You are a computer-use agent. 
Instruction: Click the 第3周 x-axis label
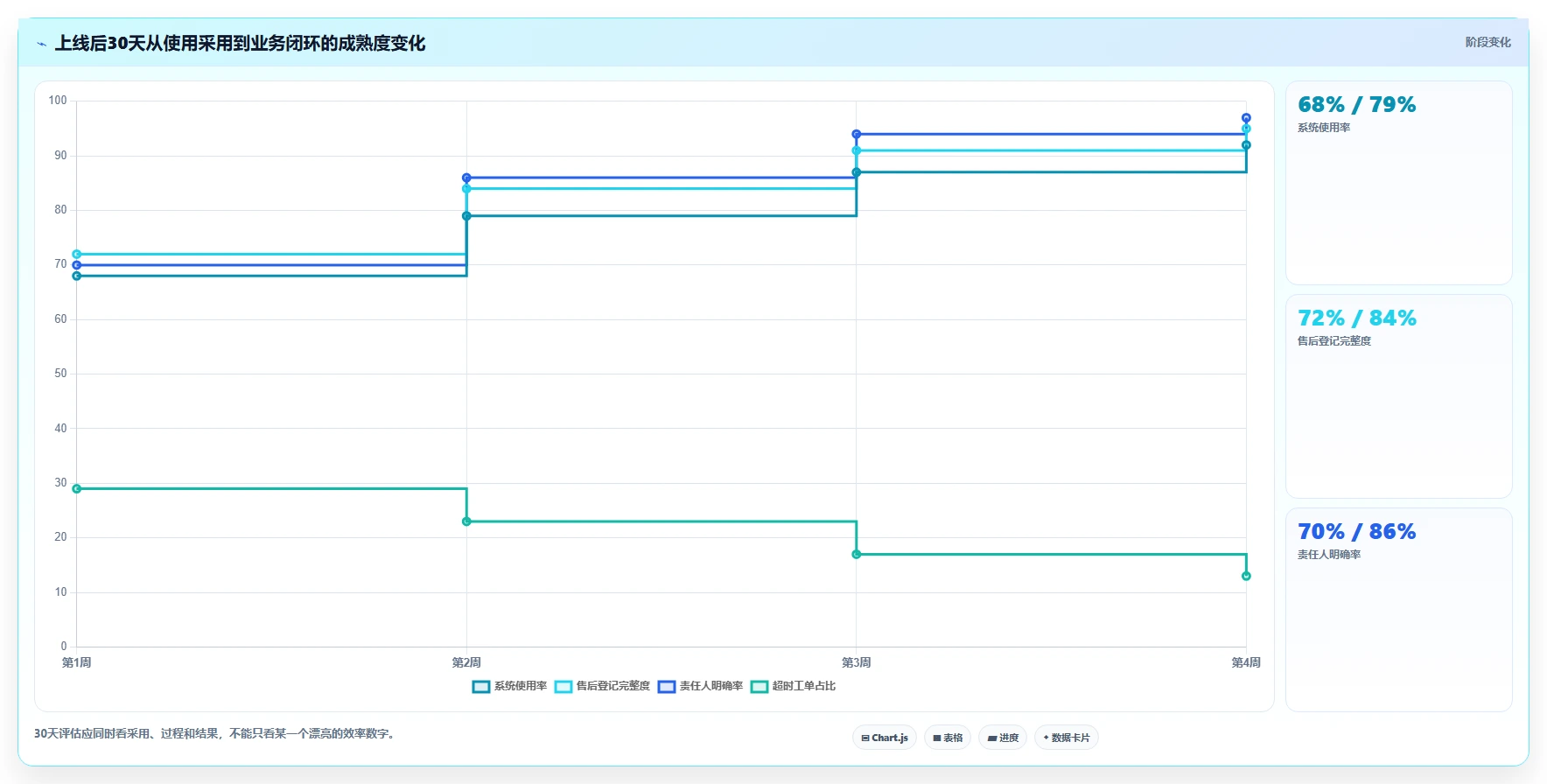pos(857,662)
